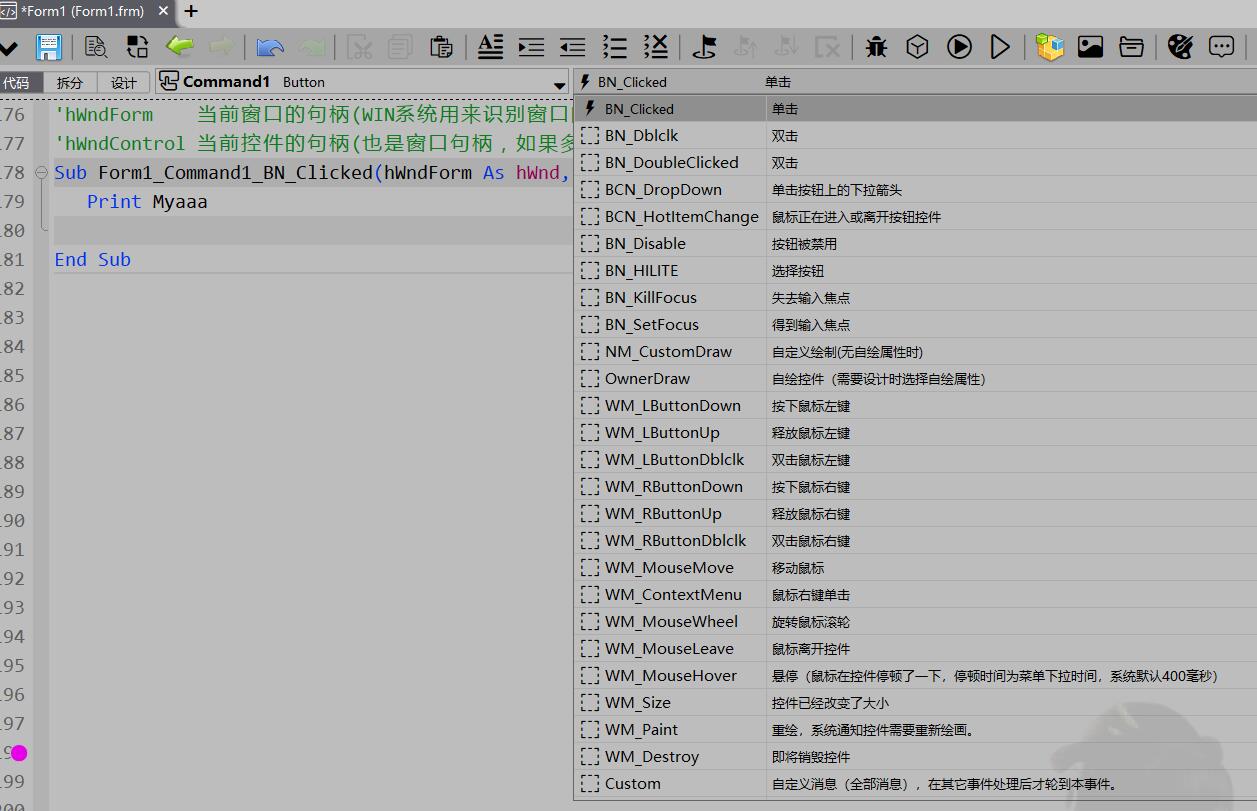Enable the WM_MouseMove event checkbox
Image resolution: width=1257 pixels, height=811 pixels.
590,568
